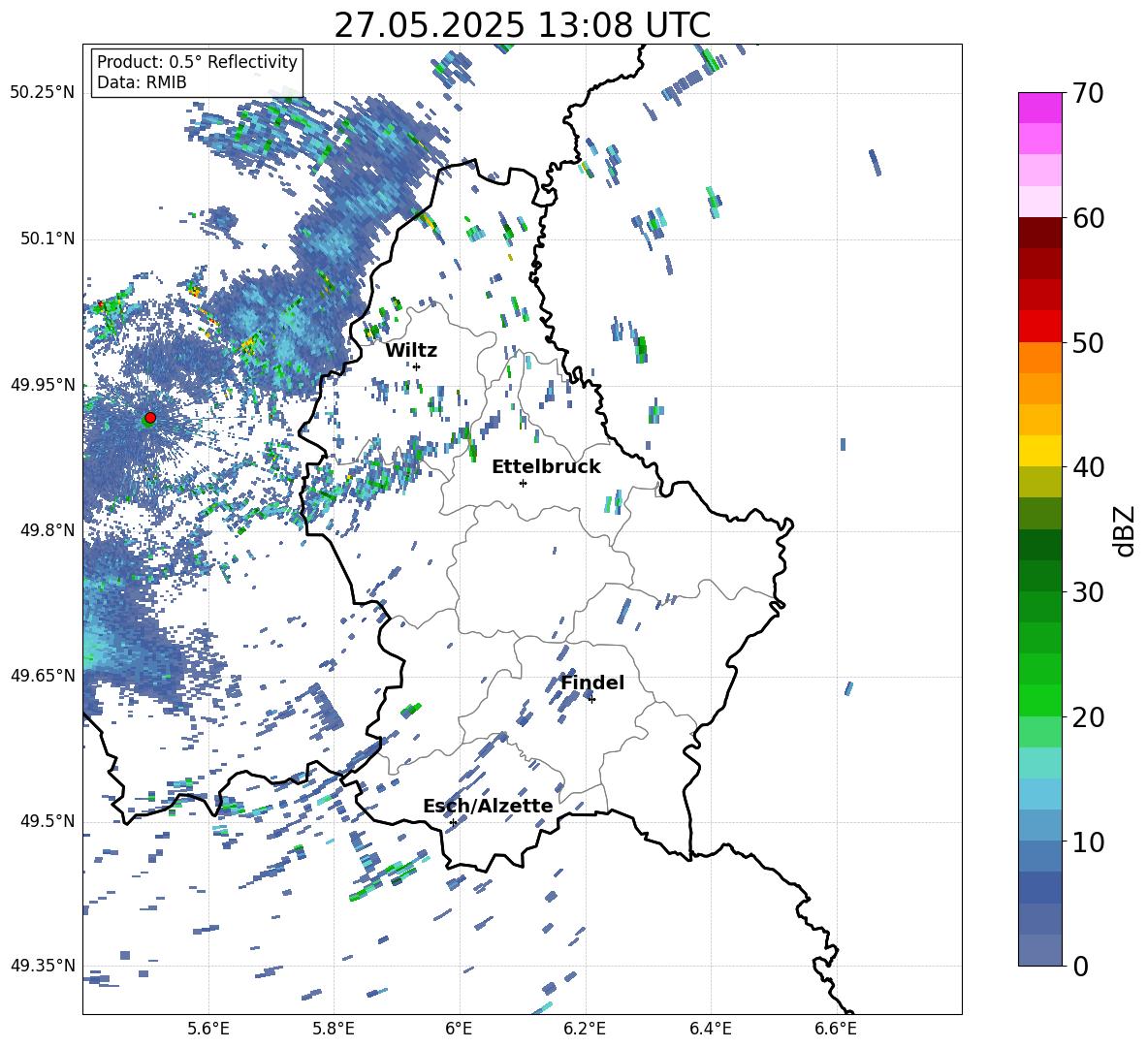Click the 6.2°E longitude label

pos(585,1030)
